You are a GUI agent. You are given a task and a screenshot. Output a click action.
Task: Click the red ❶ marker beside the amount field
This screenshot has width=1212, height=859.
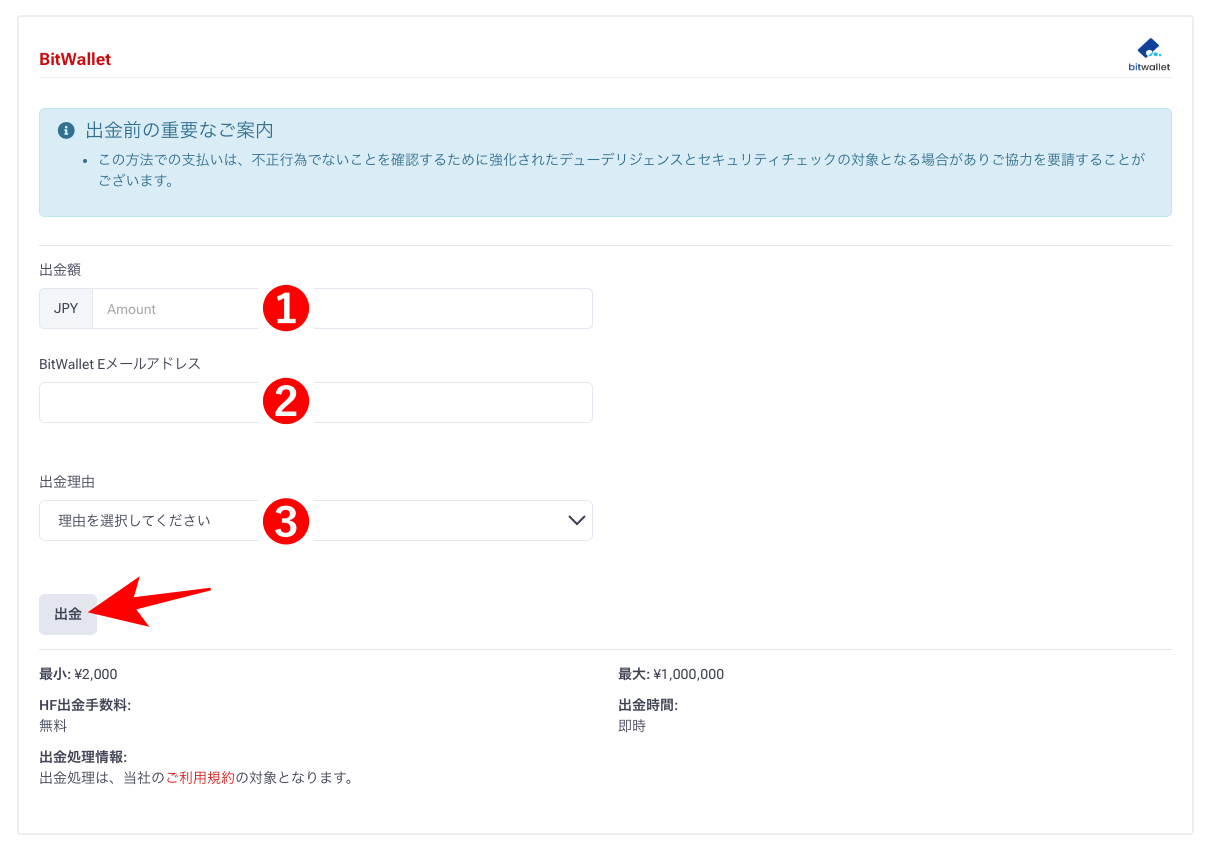pyautogui.click(x=286, y=310)
